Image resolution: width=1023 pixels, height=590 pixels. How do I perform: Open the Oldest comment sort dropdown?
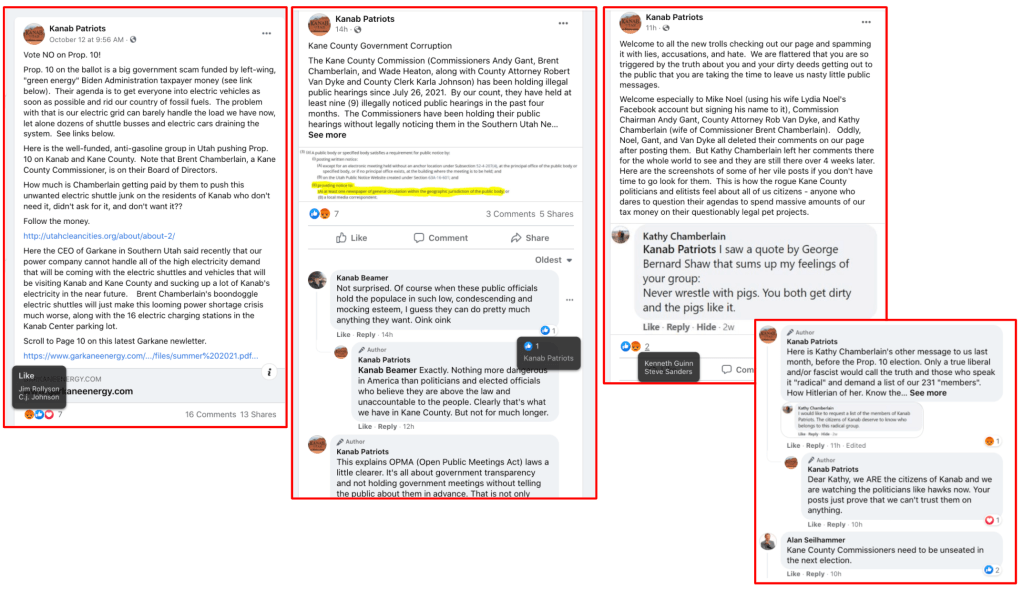[553, 260]
